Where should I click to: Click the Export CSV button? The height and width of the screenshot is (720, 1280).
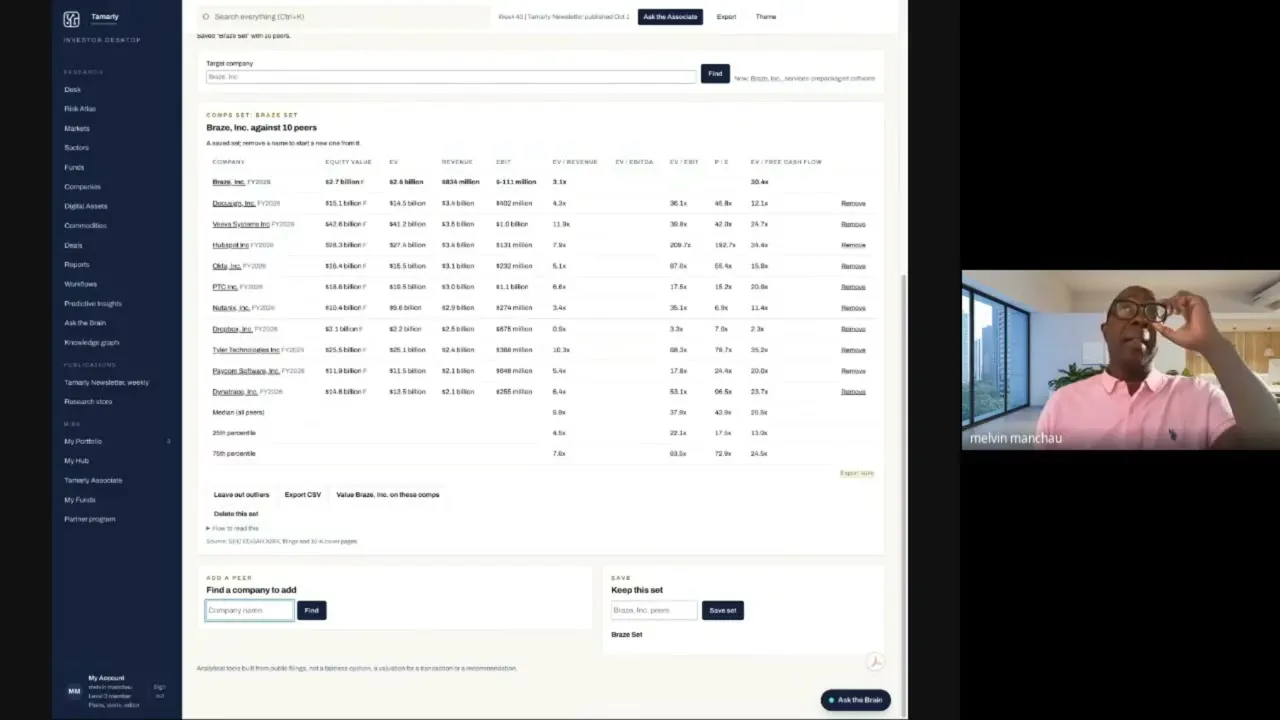pyautogui.click(x=303, y=495)
